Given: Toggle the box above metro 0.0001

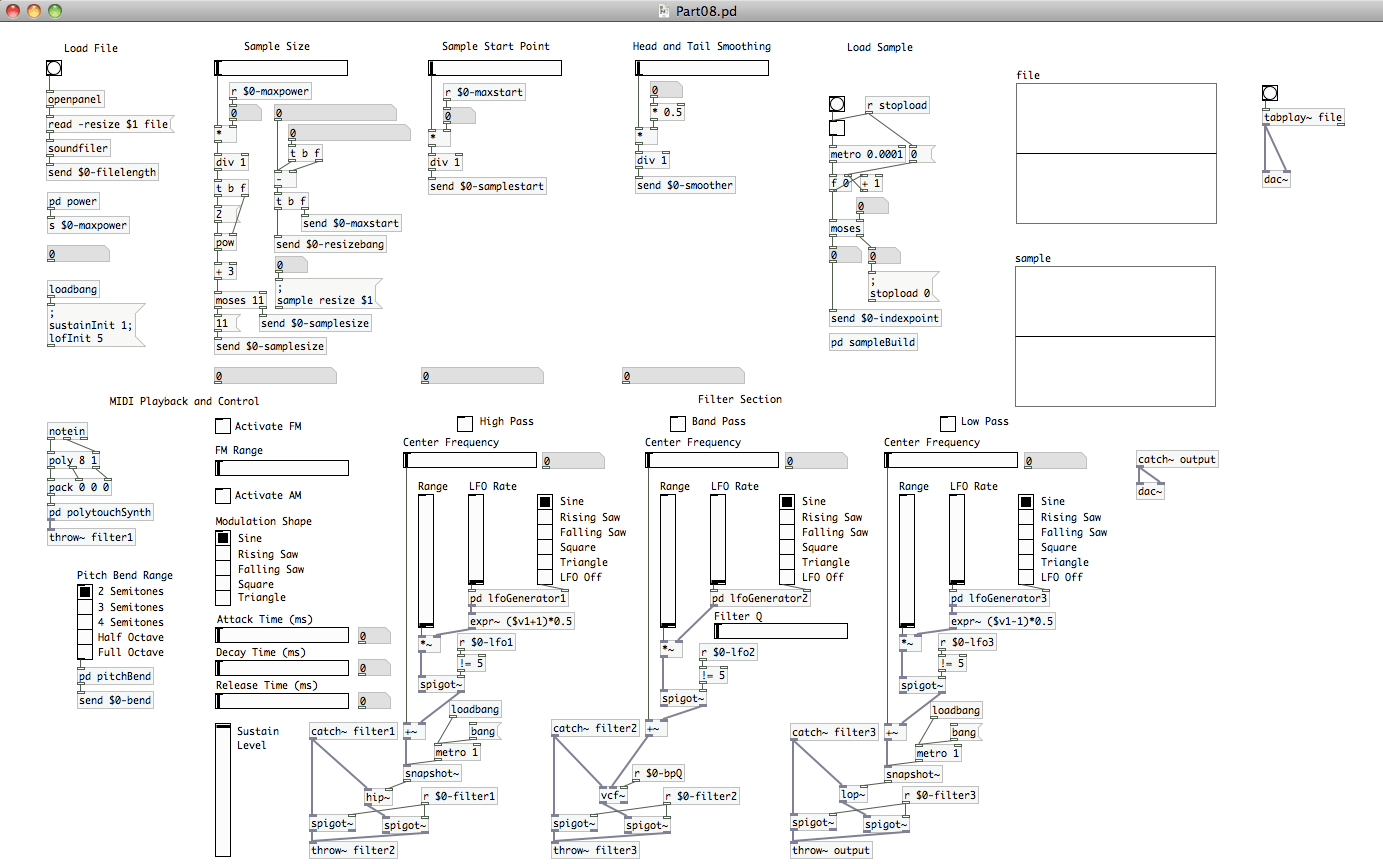Looking at the screenshot, I should click(x=837, y=128).
